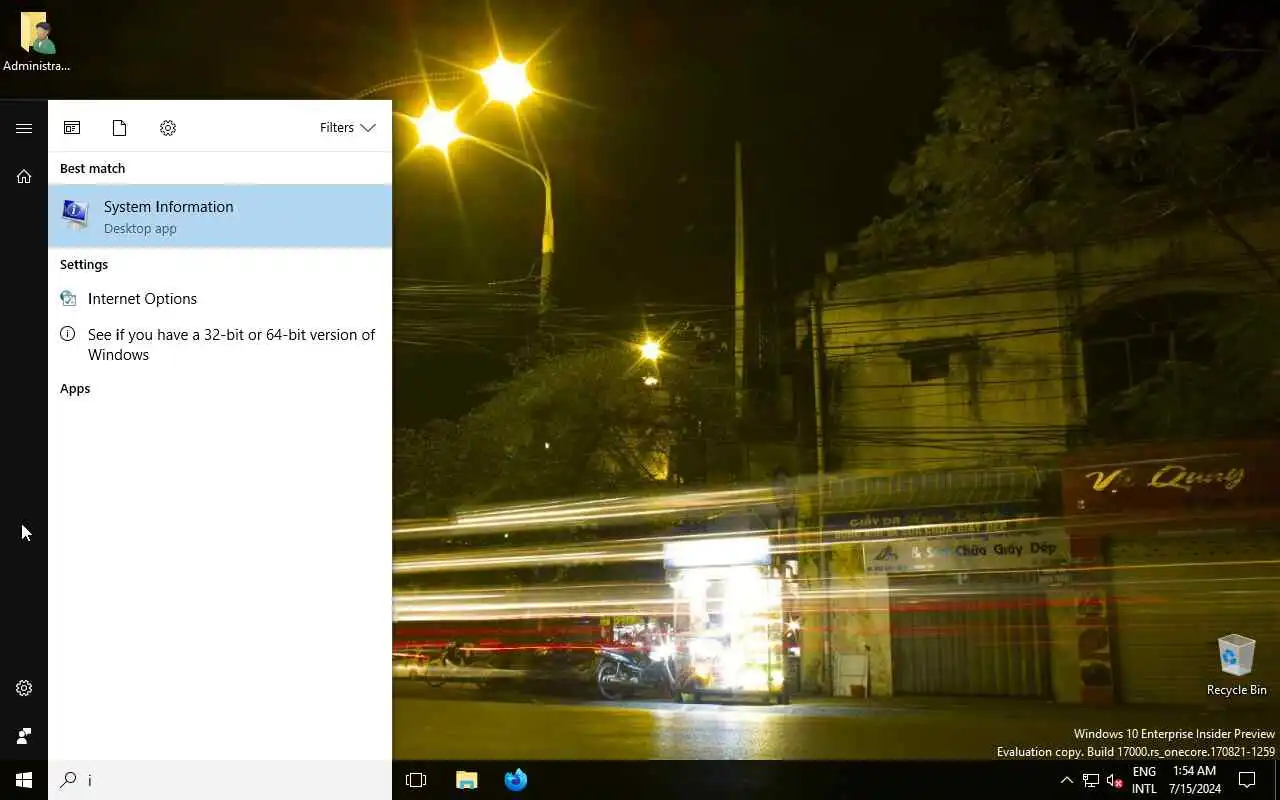This screenshot has height=800, width=1280.
Task: Open the Action Center notifications icon
Action: 1247,780
